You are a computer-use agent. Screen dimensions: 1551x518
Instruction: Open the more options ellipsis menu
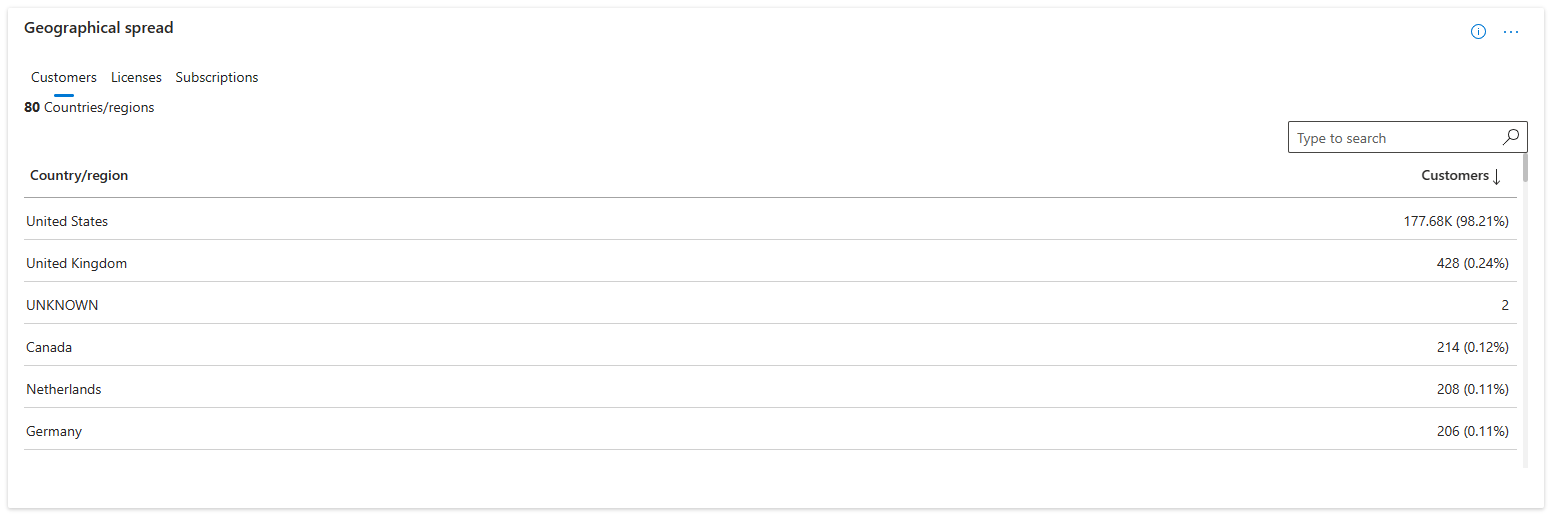click(x=1511, y=32)
